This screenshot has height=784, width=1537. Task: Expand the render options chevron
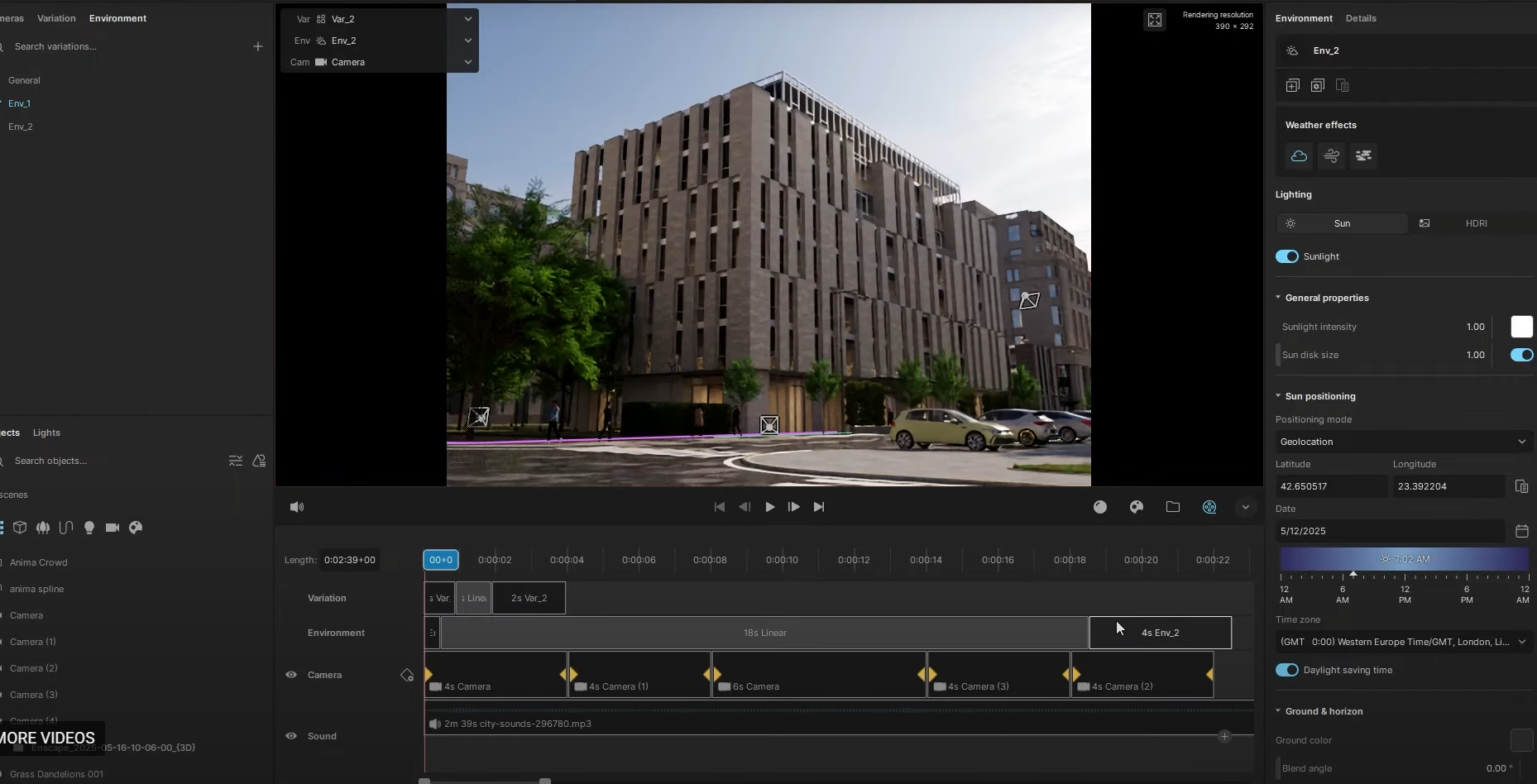[x=1246, y=507]
